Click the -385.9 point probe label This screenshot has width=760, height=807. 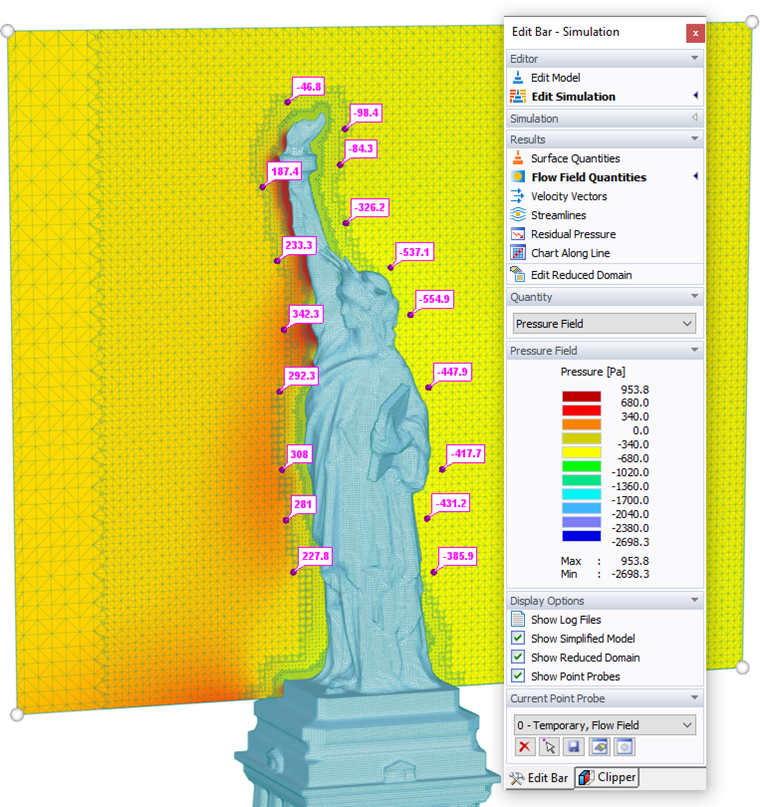(x=458, y=556)
